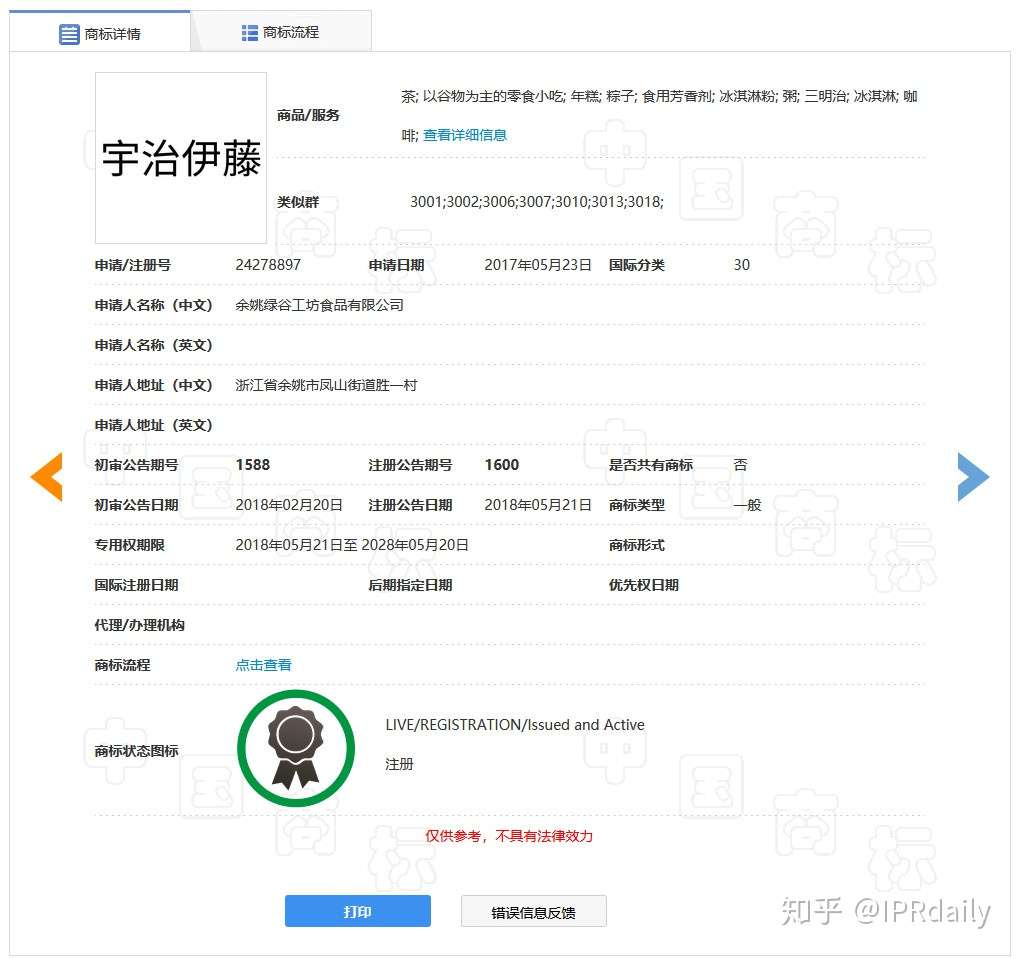Select address 浙江省余姚市凤山街道胜一村
Viewport: 1017px width, 958px height.
tap(326, 385)
